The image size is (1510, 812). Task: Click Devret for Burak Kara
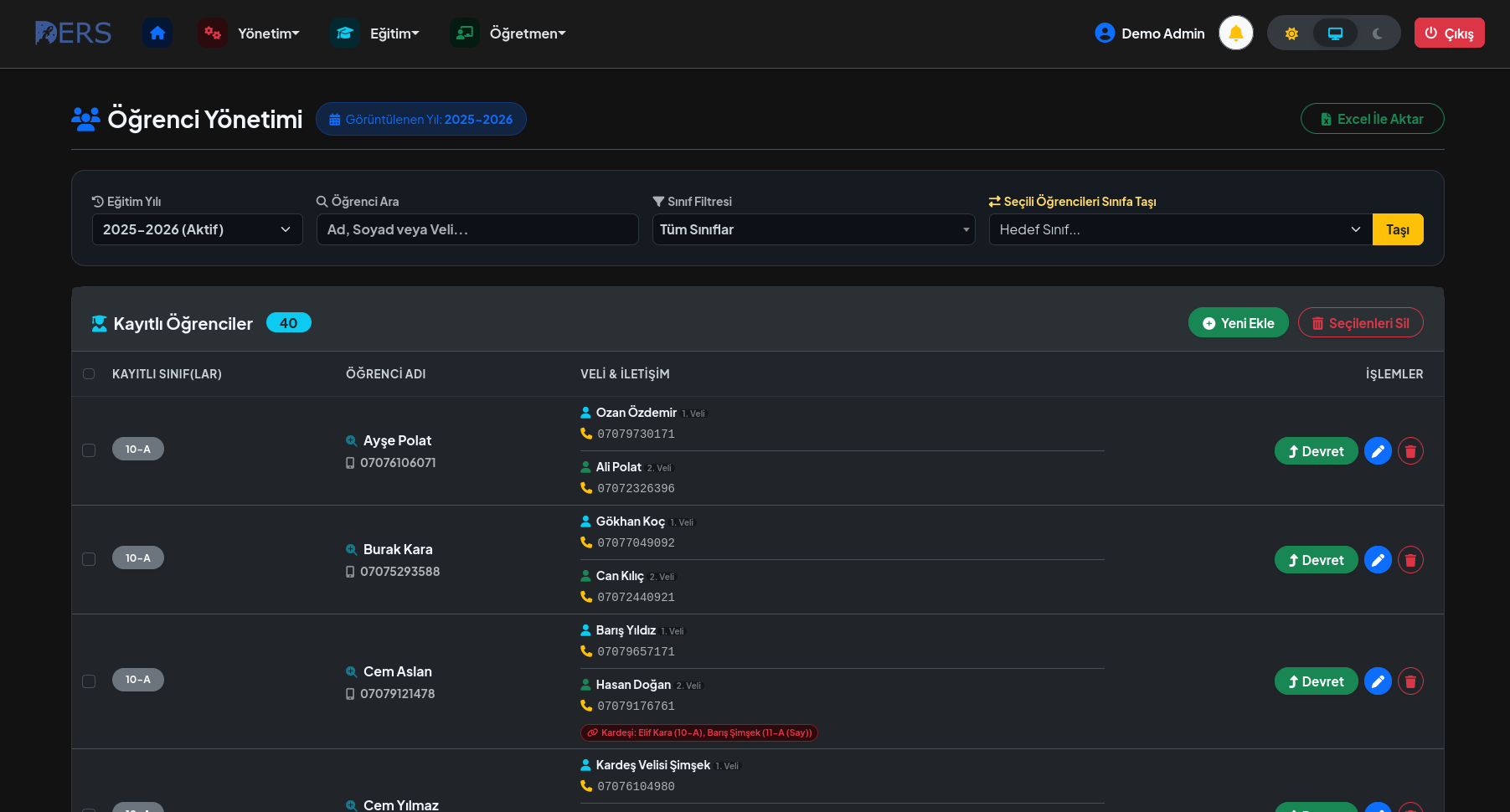coord(1317,560)
